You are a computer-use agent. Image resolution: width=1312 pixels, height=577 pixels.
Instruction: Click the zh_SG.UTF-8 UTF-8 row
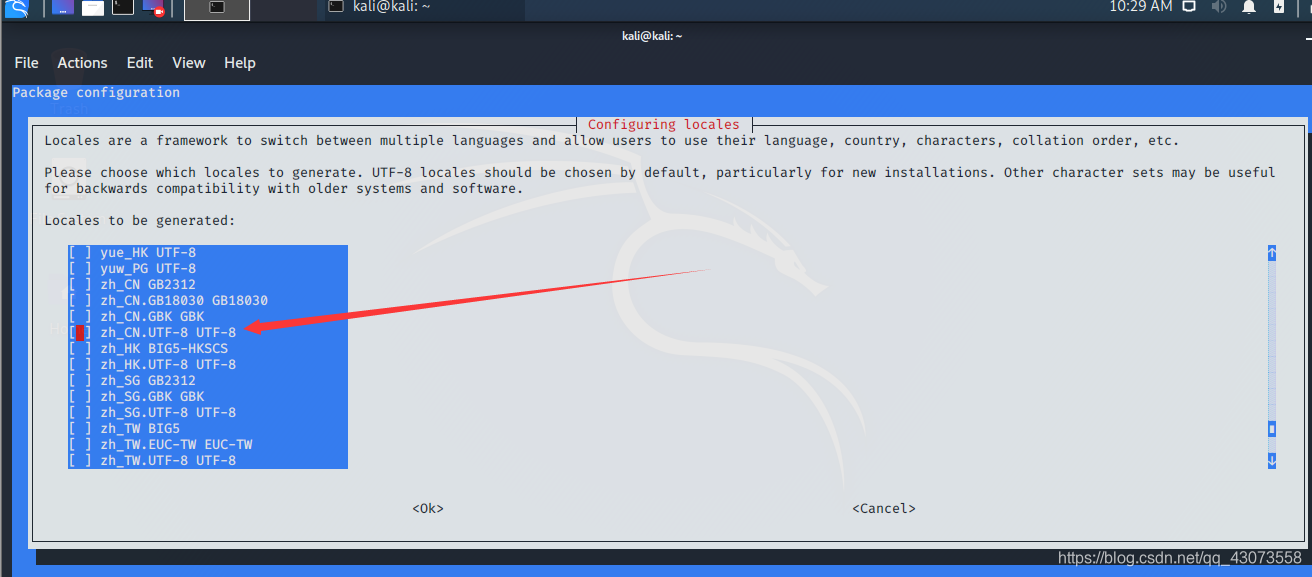(208, 413)
